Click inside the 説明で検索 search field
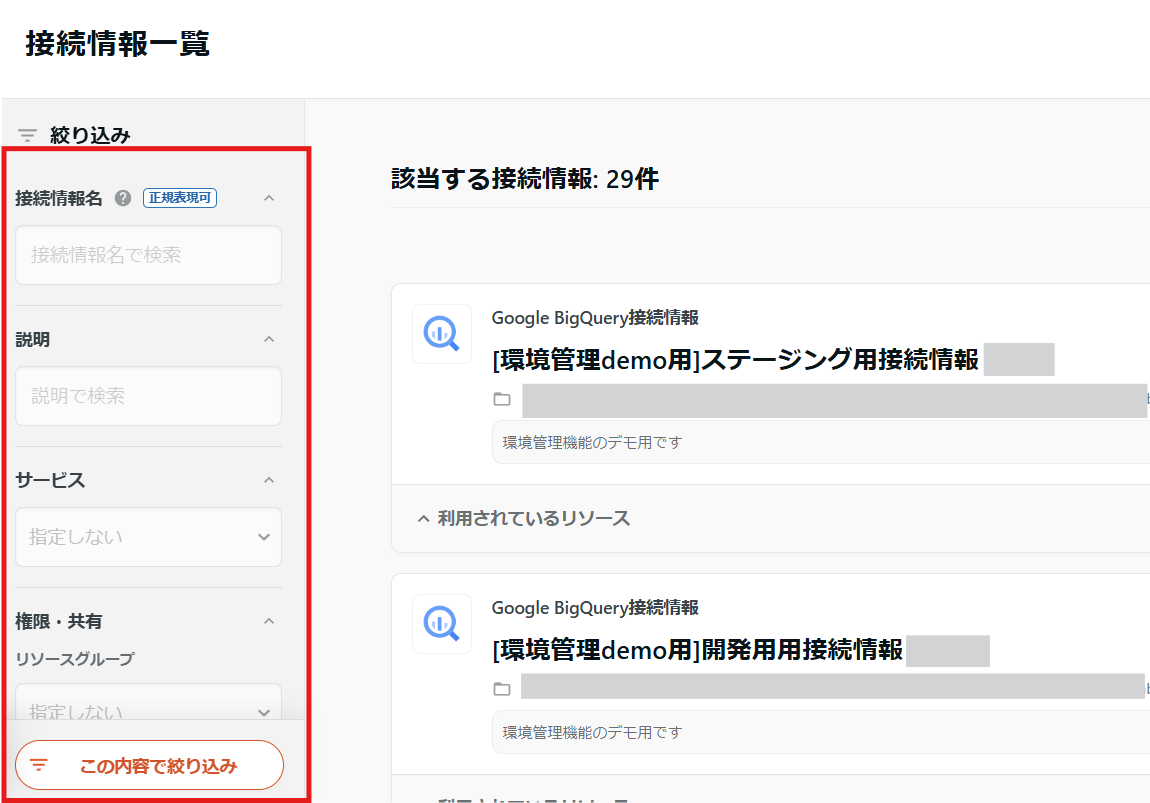 tap(148, 396)
